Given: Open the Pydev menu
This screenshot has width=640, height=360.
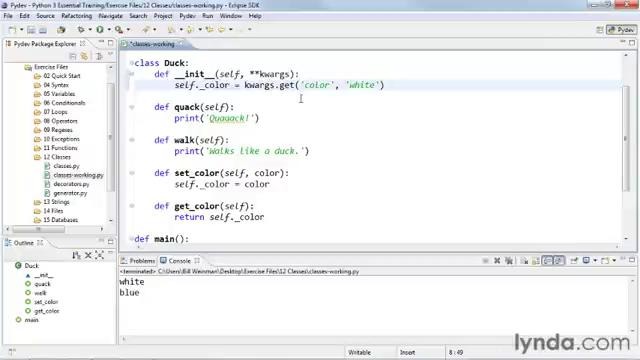Looking at the screenshot, I should (x=187, y=16).
